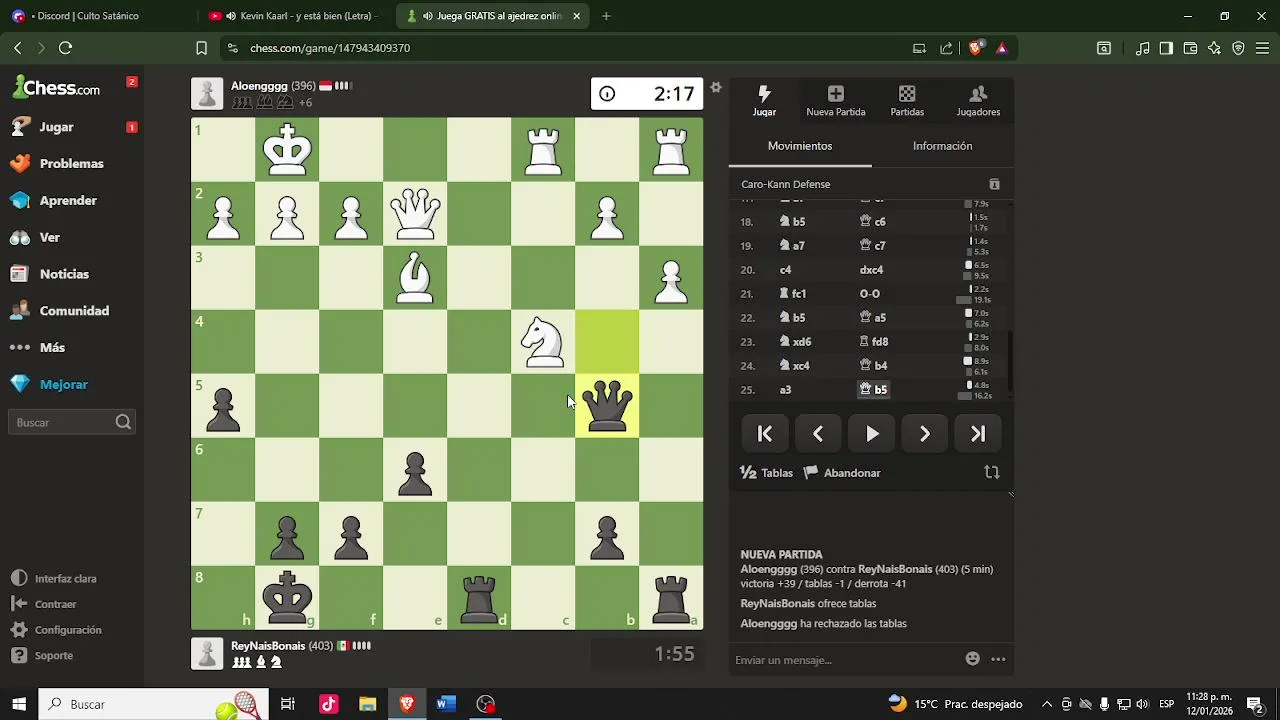This screenshot has width=1280, height=720.
Task: Click opponent Aloengggg's avatar
Action: pyautogui.click(x=207, y=94)
